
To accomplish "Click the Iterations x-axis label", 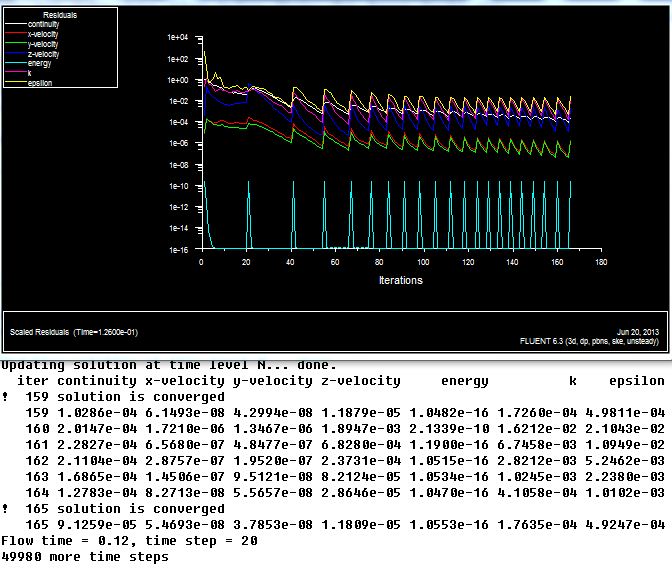I will (400, 280).
